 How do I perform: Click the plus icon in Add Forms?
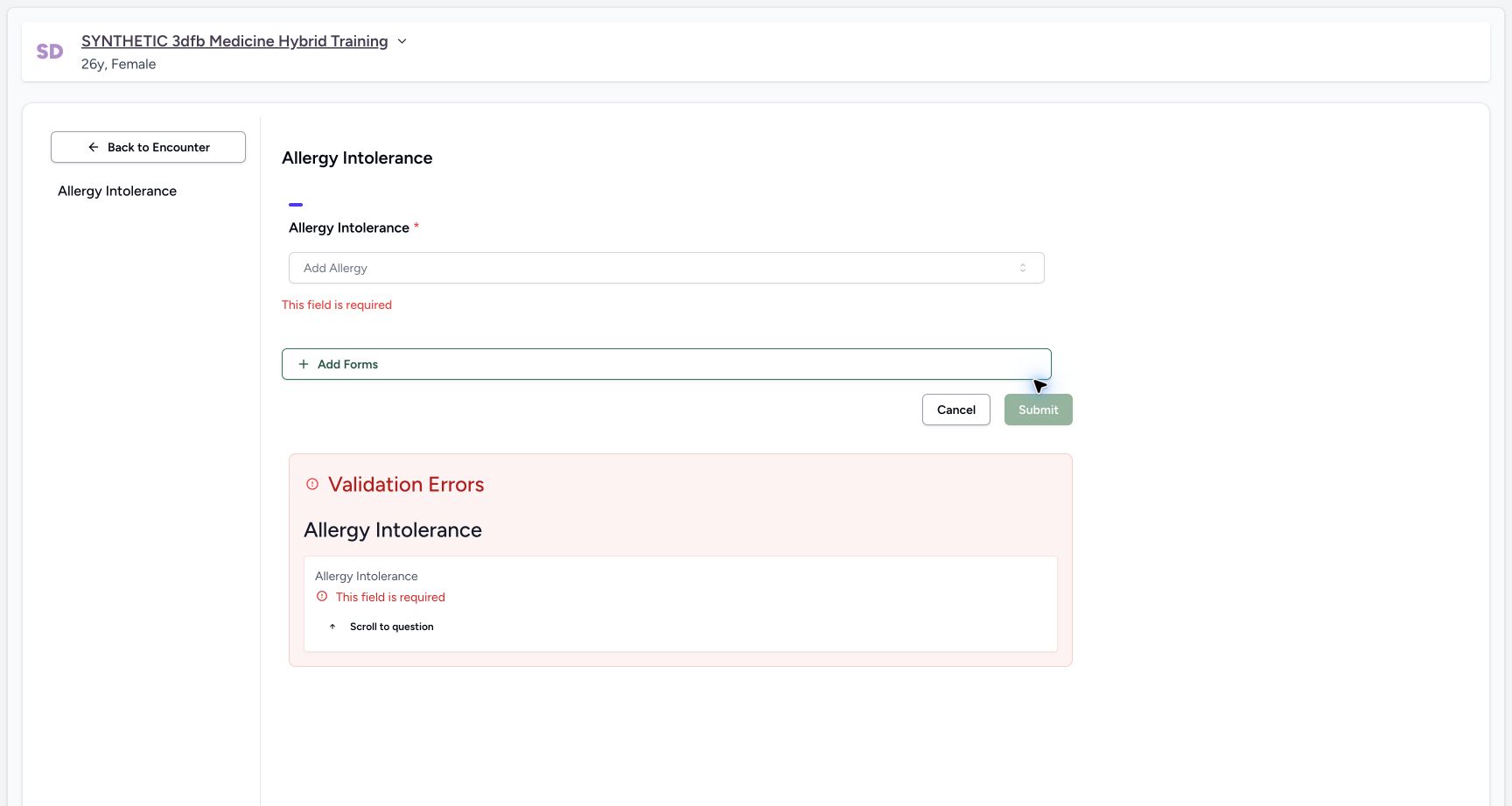coord(304,364)
